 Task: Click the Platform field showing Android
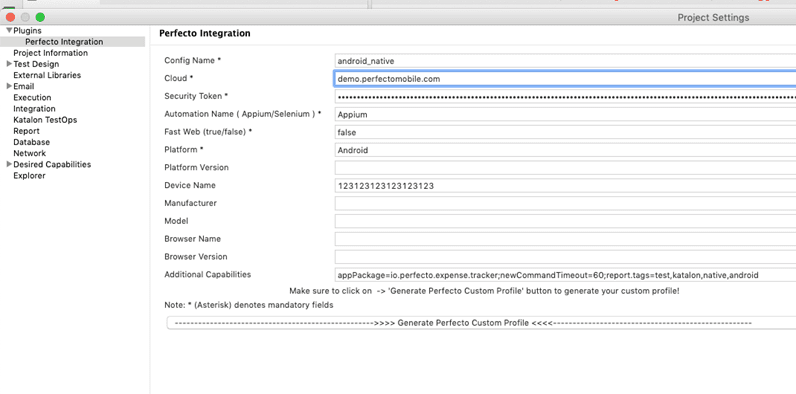pos(565,150)
